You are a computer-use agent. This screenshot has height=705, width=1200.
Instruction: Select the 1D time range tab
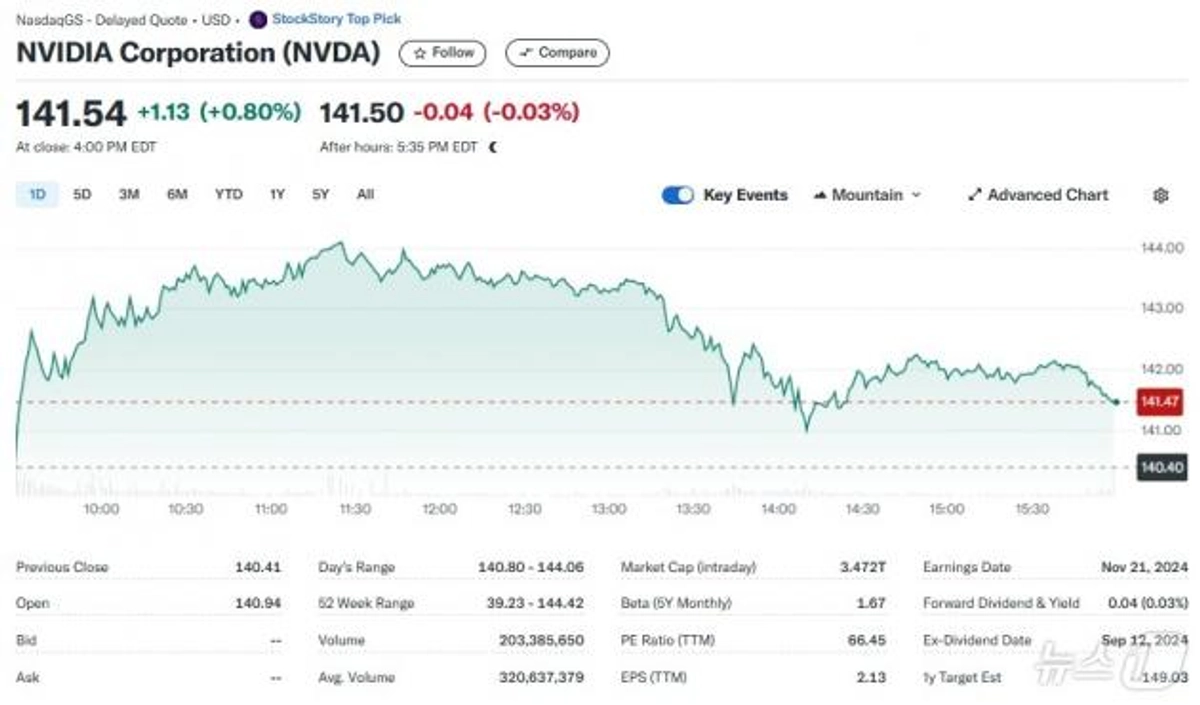pyautogui.click(x=37, y=195)
